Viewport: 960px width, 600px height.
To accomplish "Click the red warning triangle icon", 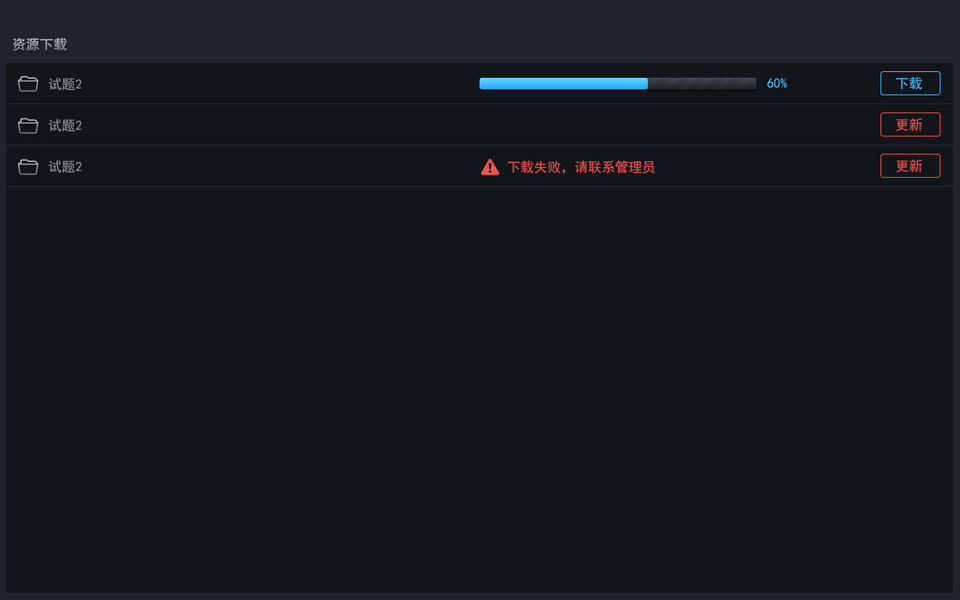I will click(x=490, y=167).
